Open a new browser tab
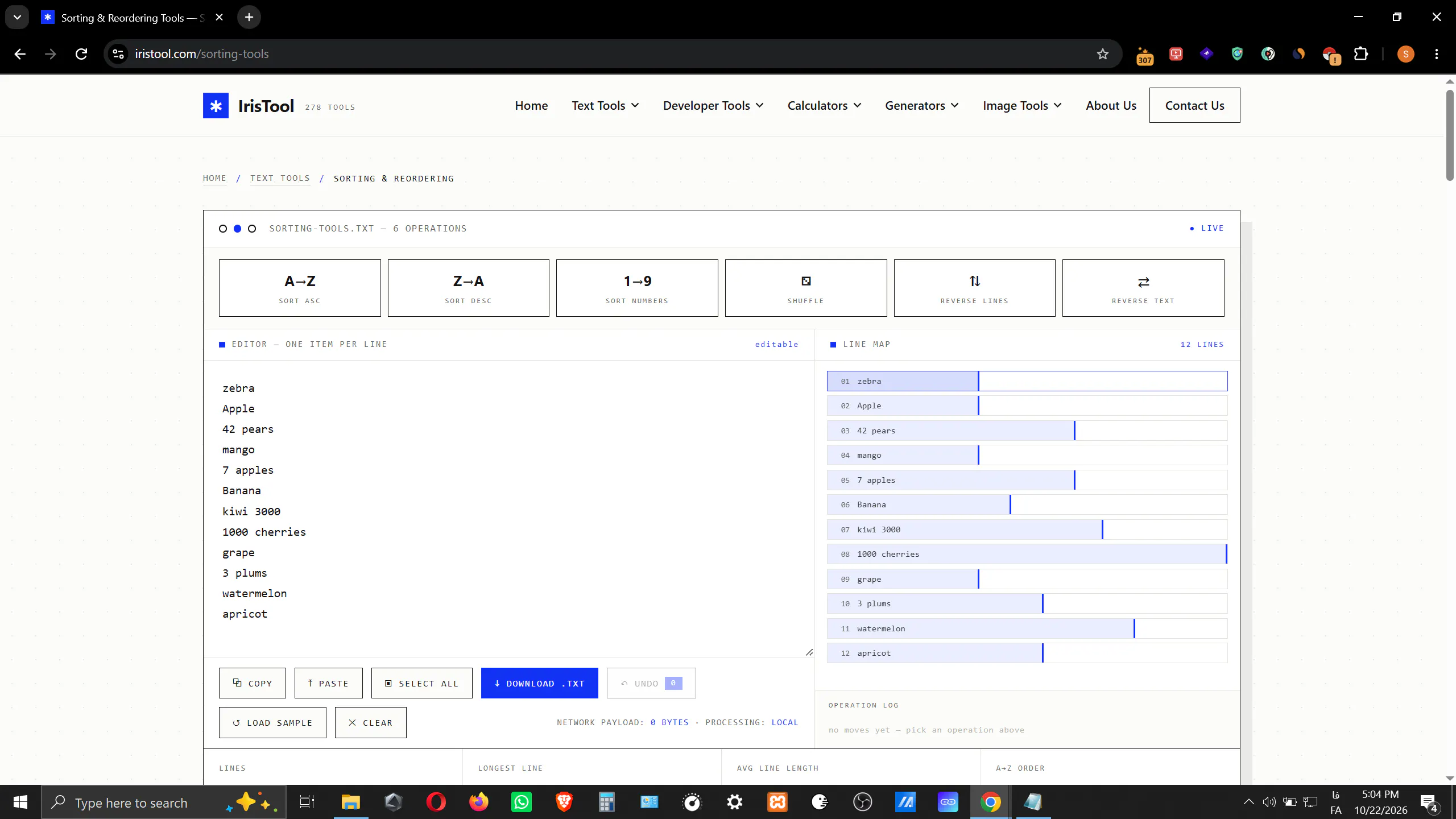 tap(249, 17)
